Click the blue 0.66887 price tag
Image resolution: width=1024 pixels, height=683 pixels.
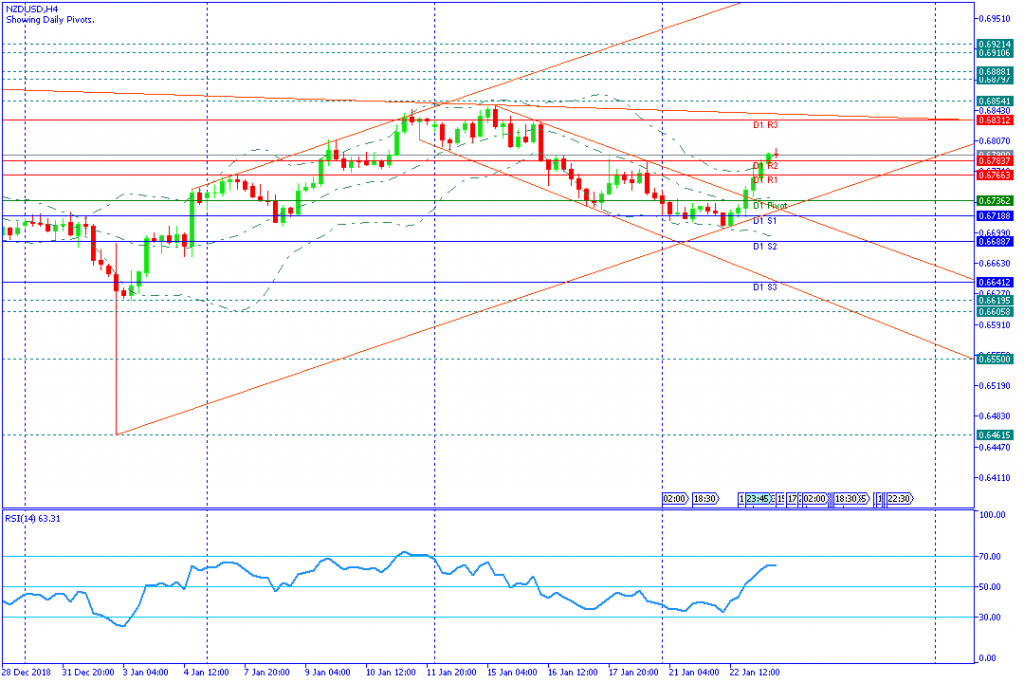(x=995, y=242)
